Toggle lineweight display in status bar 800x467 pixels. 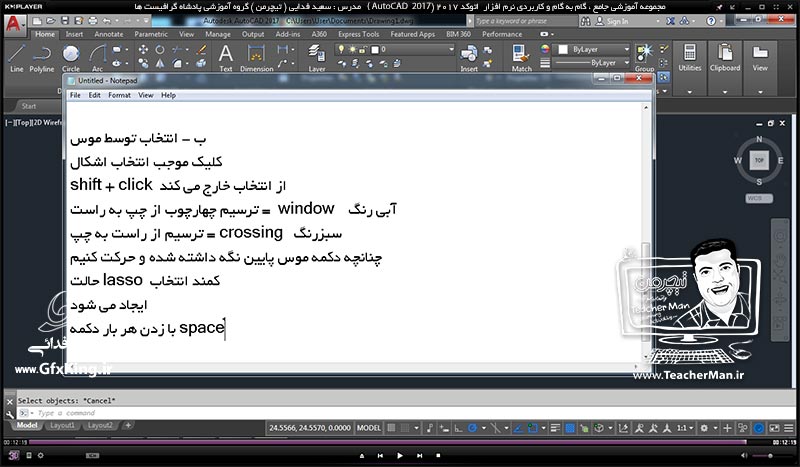point(556,428)
